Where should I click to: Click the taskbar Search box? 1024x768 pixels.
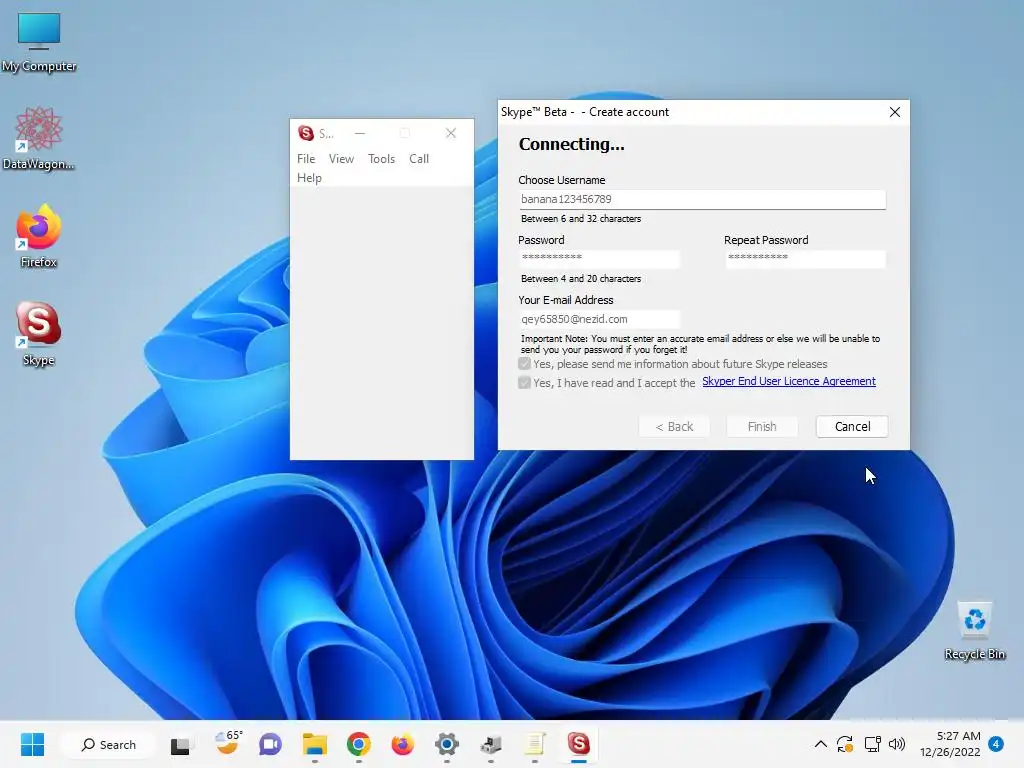point(108,744)
